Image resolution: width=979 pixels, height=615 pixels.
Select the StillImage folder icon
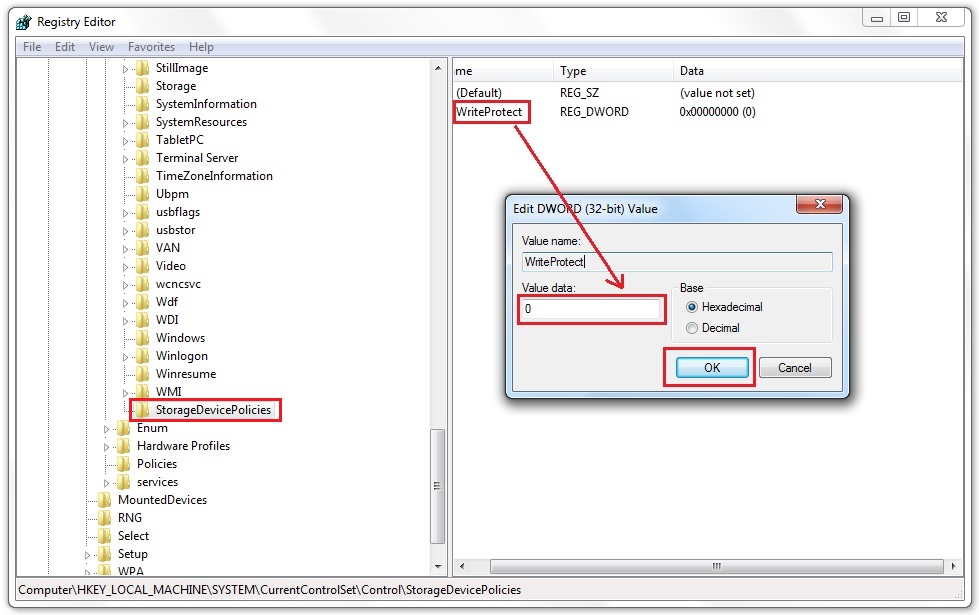pyautogui.click(x=142, y=68)
